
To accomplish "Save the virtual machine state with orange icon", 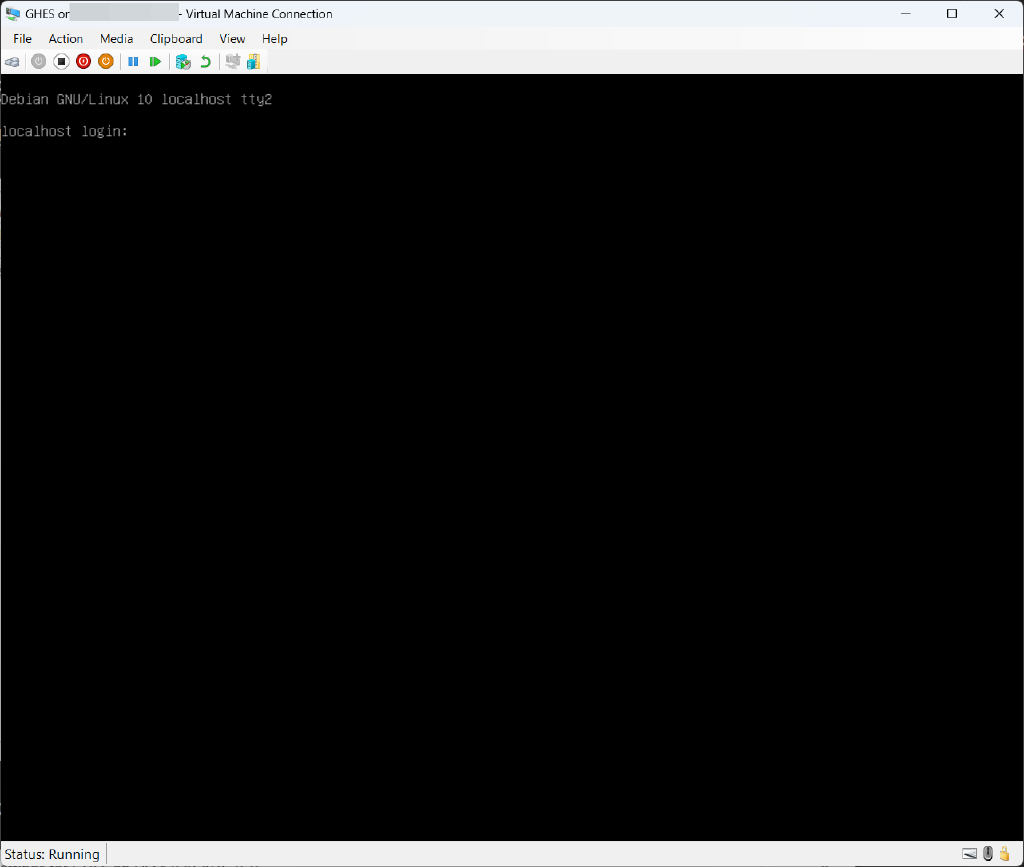I will (105, 61).
